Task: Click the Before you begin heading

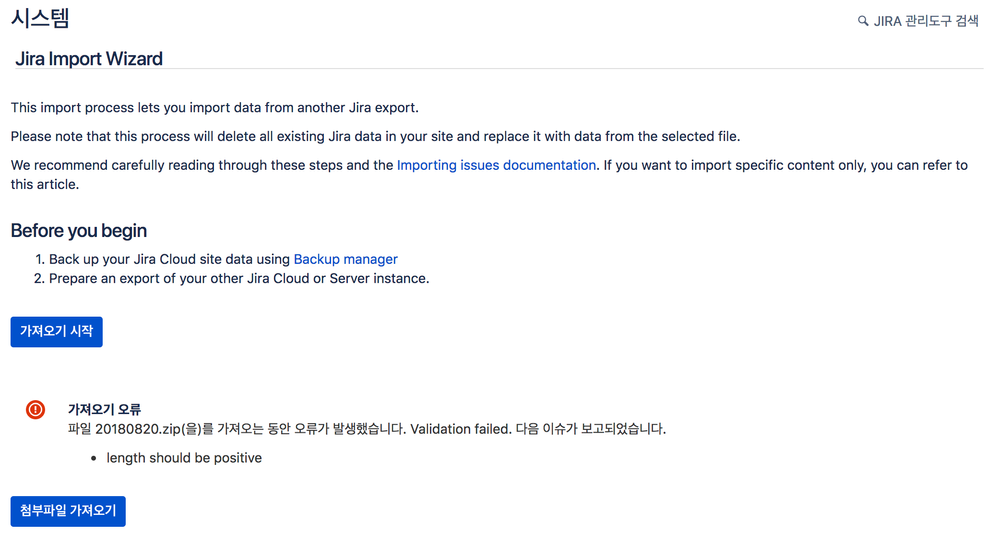Action: 78,230
